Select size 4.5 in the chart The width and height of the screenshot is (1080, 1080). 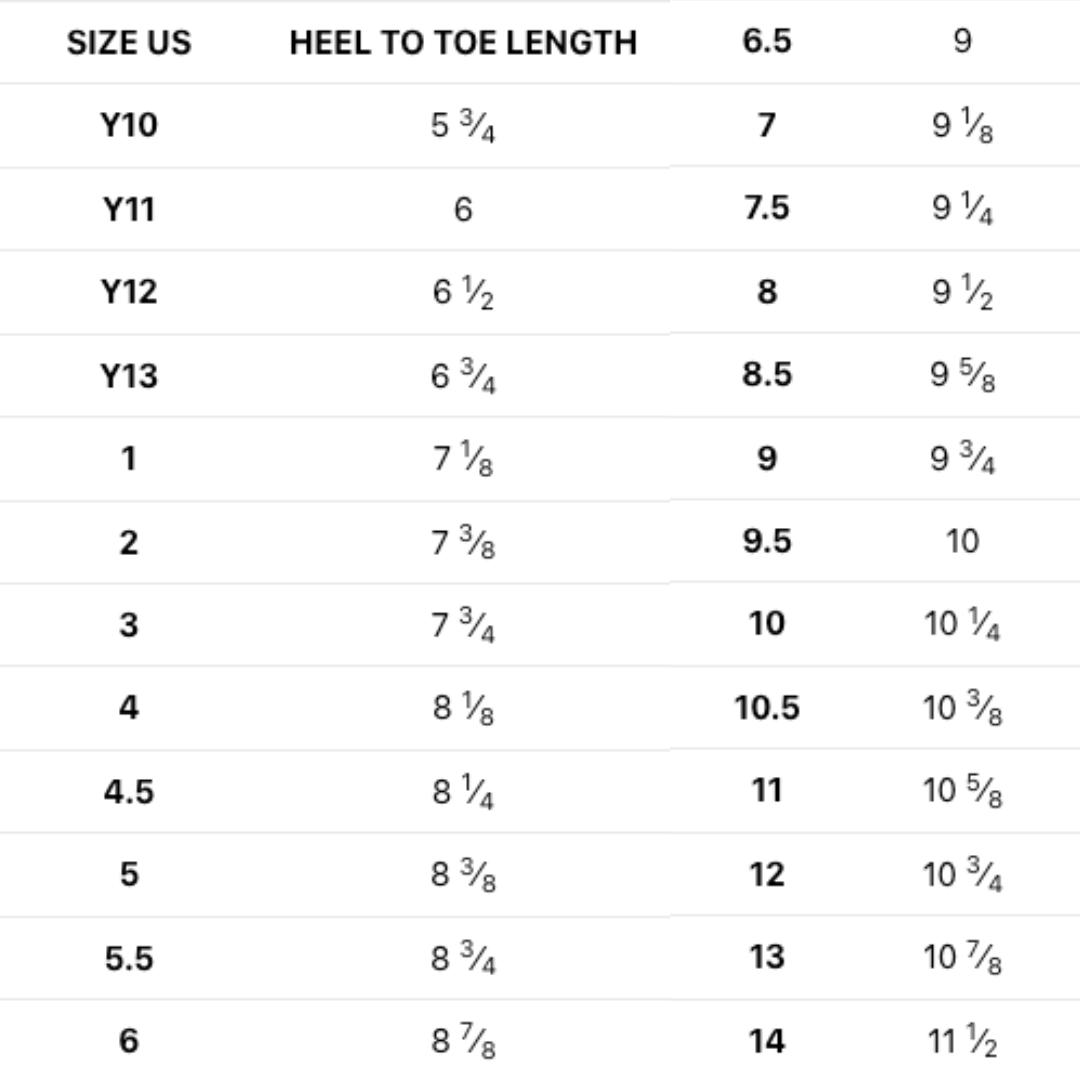(129, 791)
